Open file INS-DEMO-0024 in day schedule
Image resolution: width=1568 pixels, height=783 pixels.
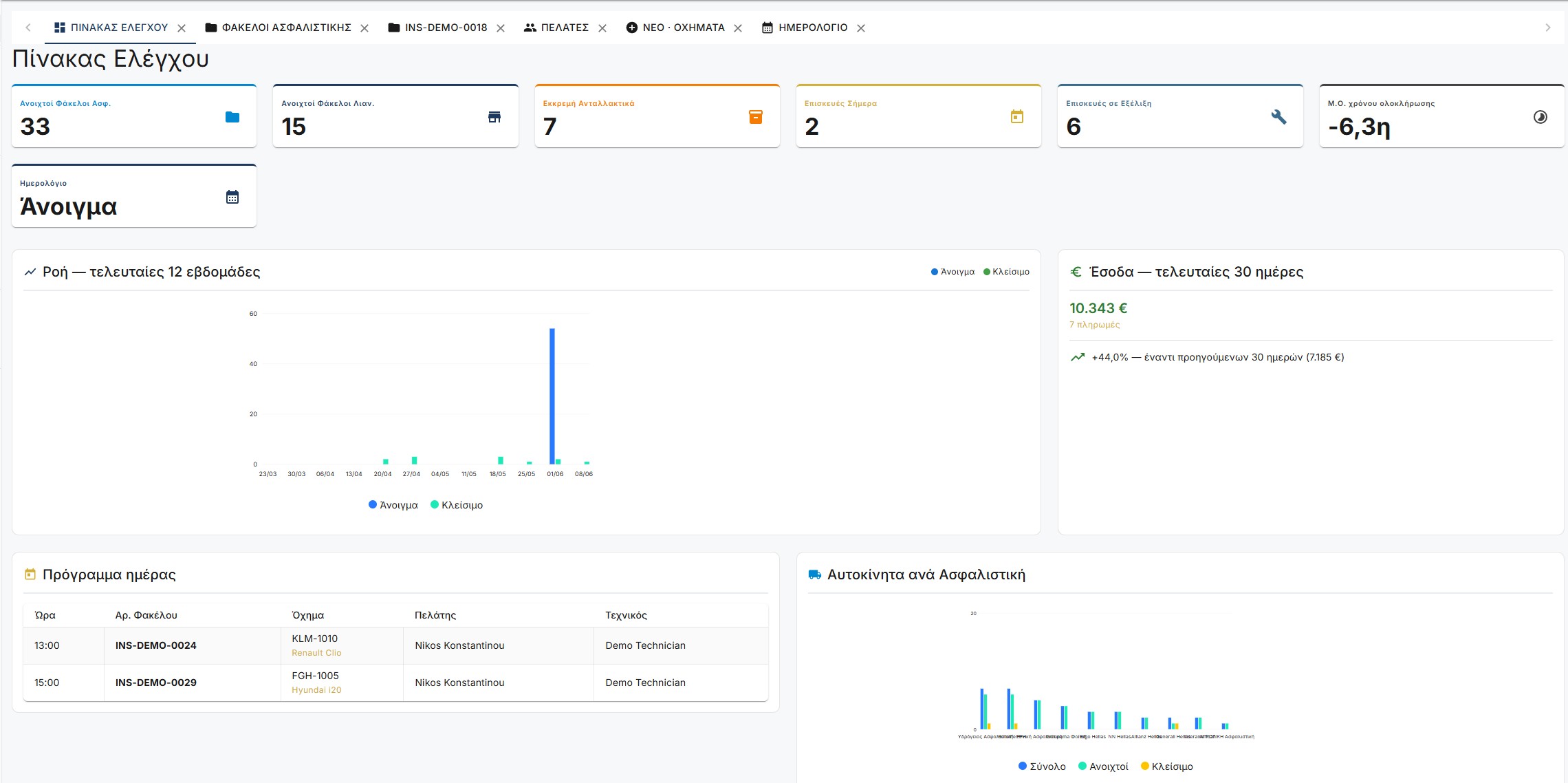[156, 645]
